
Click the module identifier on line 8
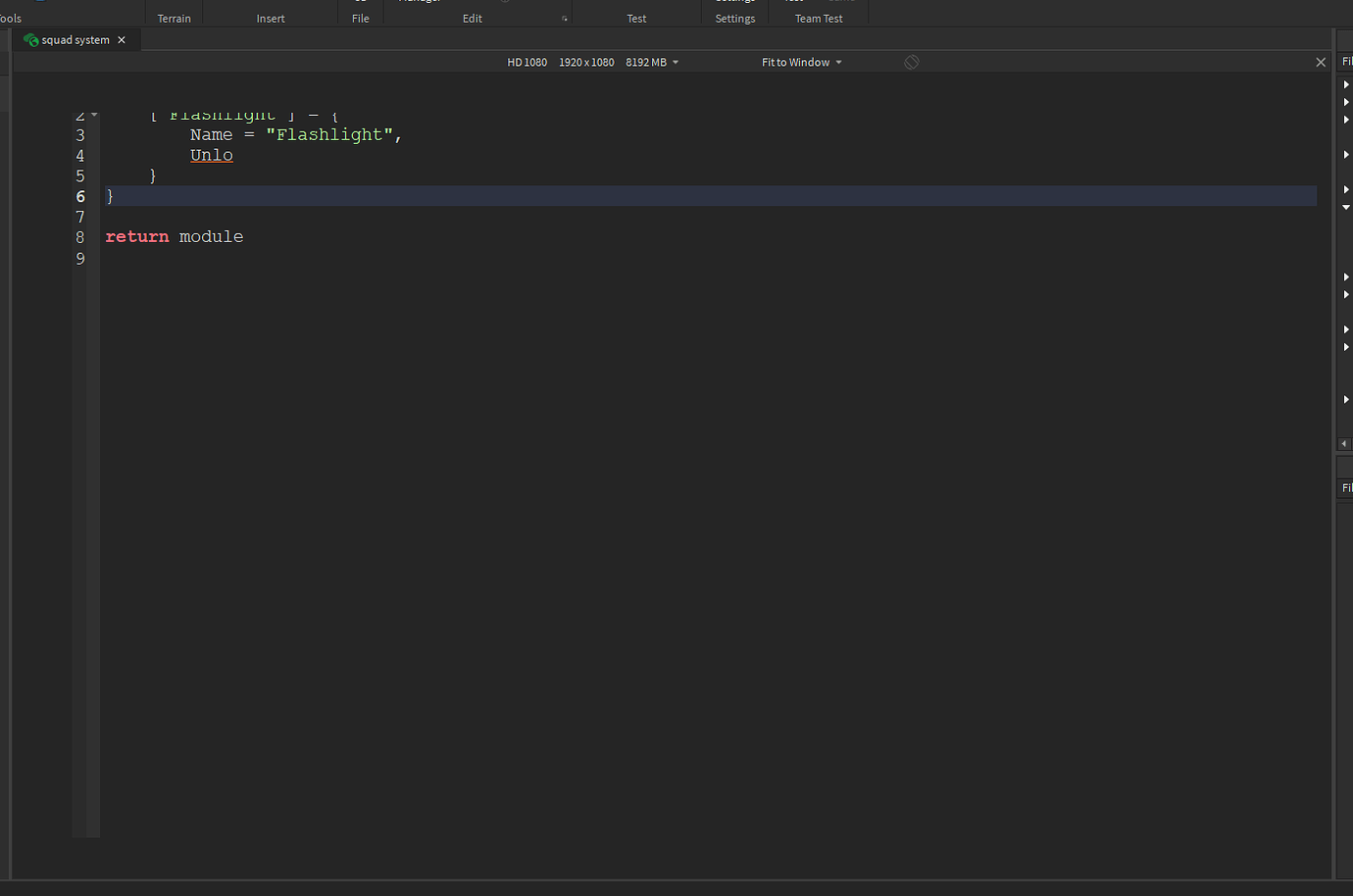click(211, 236)
